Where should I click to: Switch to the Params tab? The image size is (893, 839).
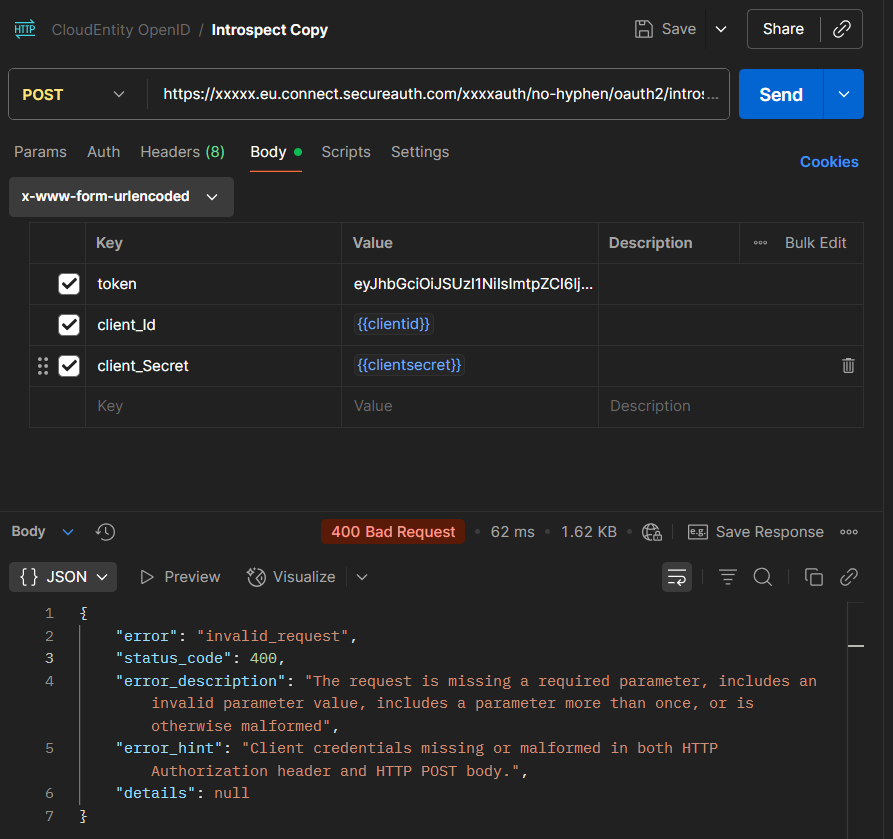pos(40,152)
